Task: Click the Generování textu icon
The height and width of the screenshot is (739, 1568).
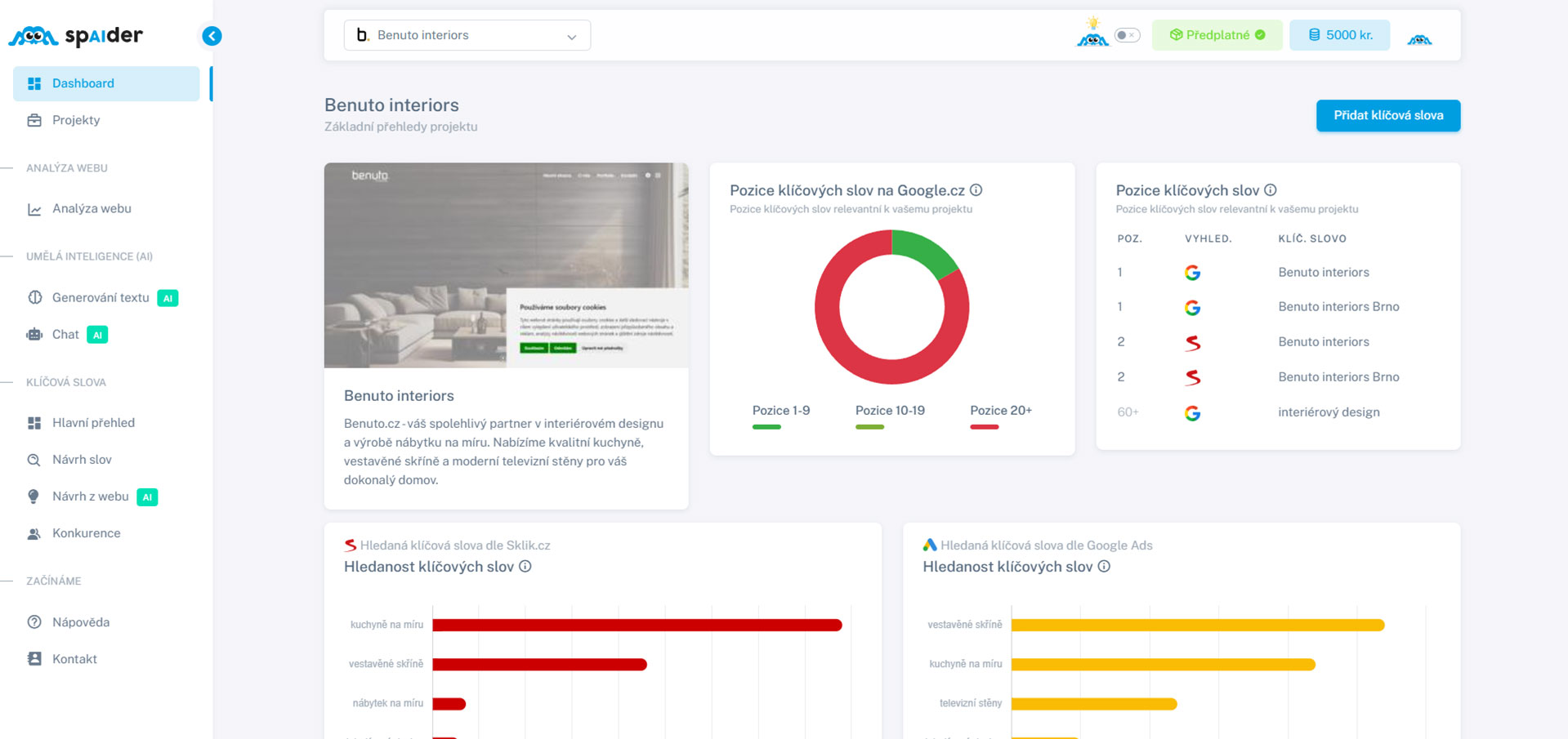Action: click(34, 297)
